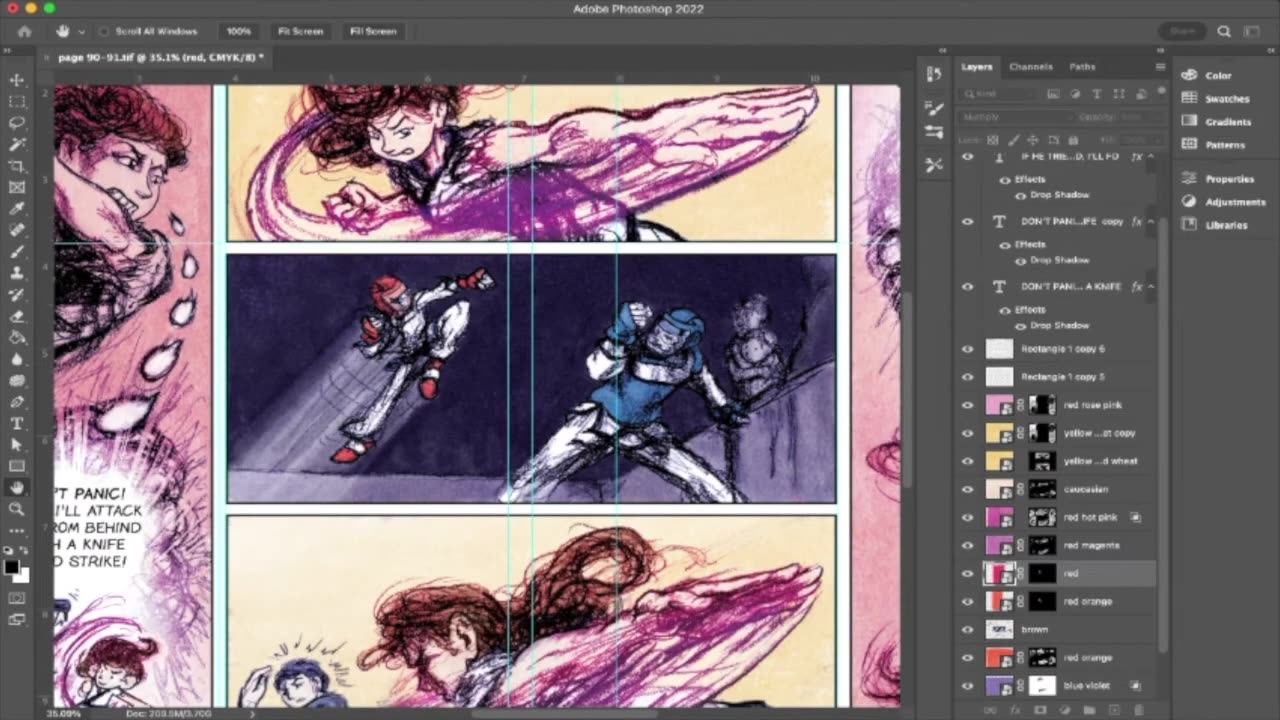Click the Fit Screen button
1280x720 pixels.
pyautogui.click(x=300, y=31)
